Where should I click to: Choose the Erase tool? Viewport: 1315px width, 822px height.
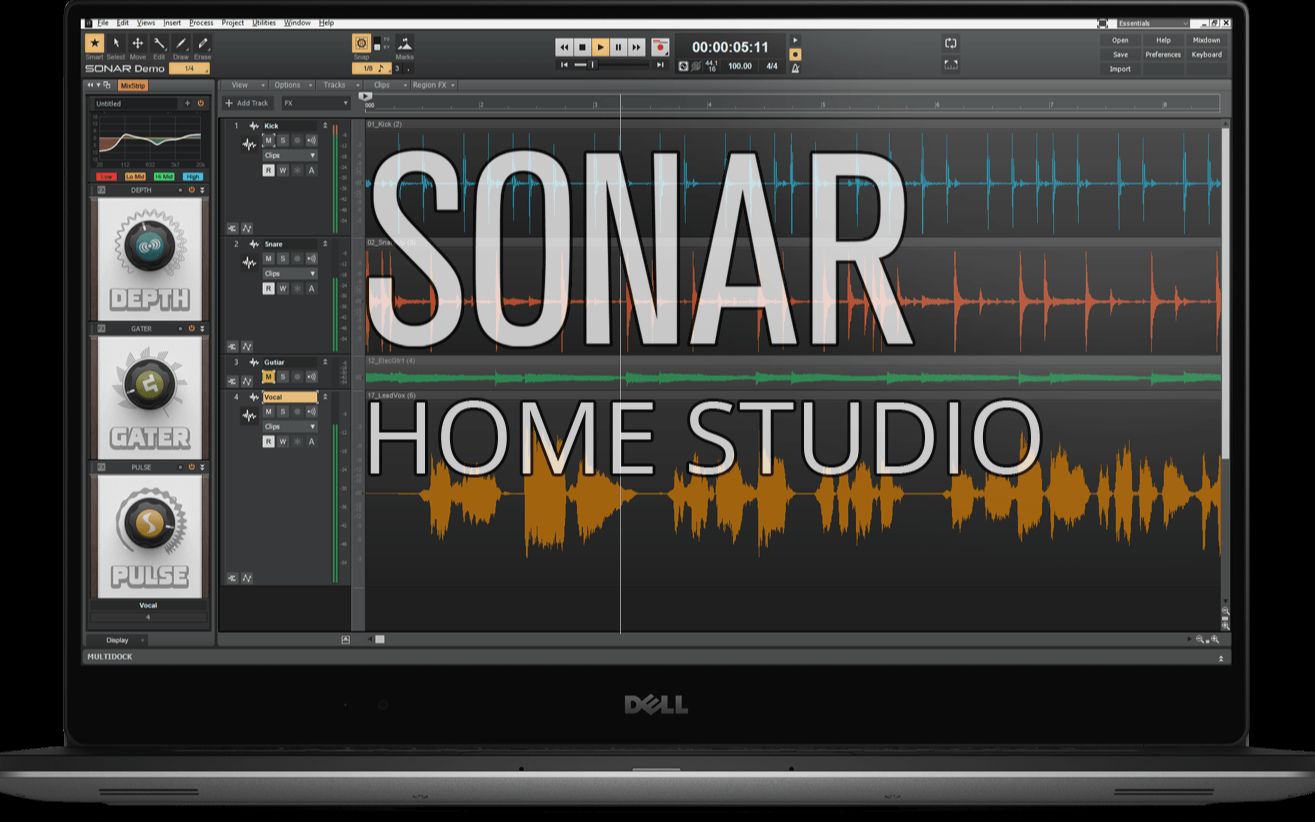(202, 43)
